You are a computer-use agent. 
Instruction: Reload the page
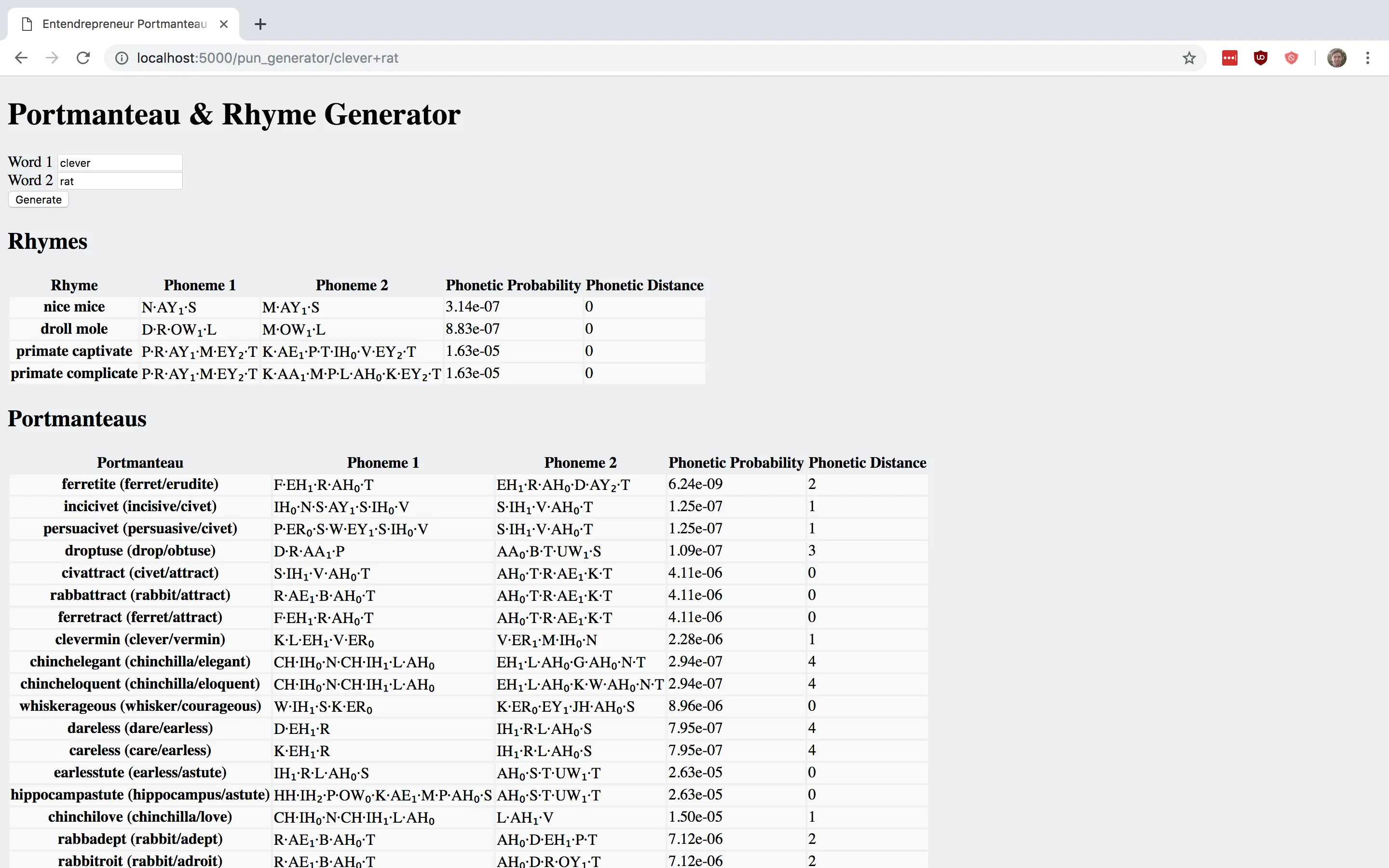pos(83,58)
